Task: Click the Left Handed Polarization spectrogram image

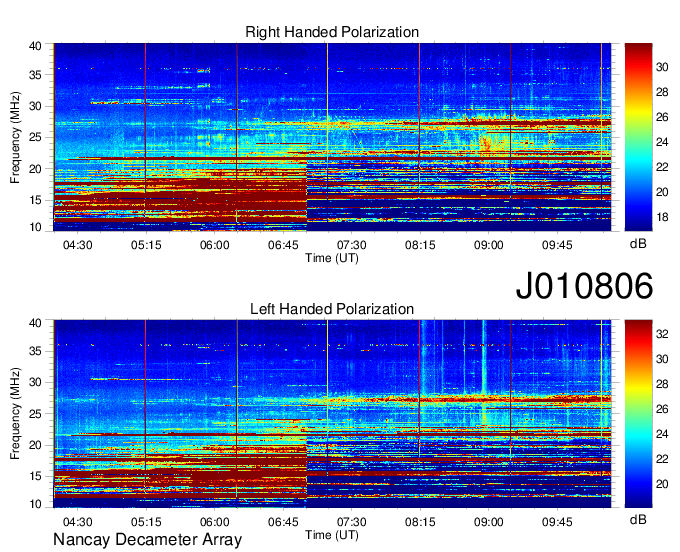Action: point(332,414)
